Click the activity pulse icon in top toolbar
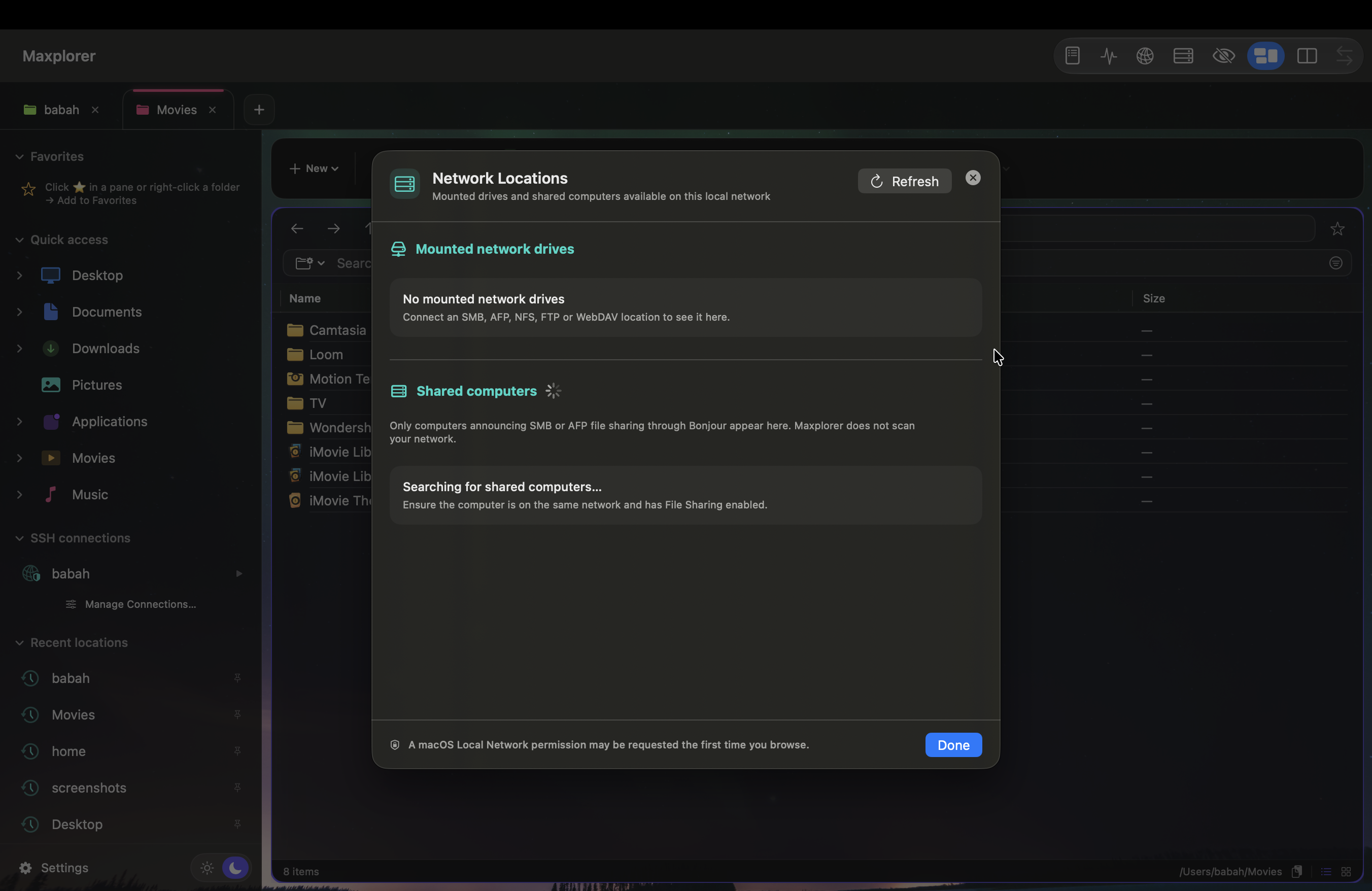Image resolution: width=1372 pixels, height=891 pixels. [1109, 56]
